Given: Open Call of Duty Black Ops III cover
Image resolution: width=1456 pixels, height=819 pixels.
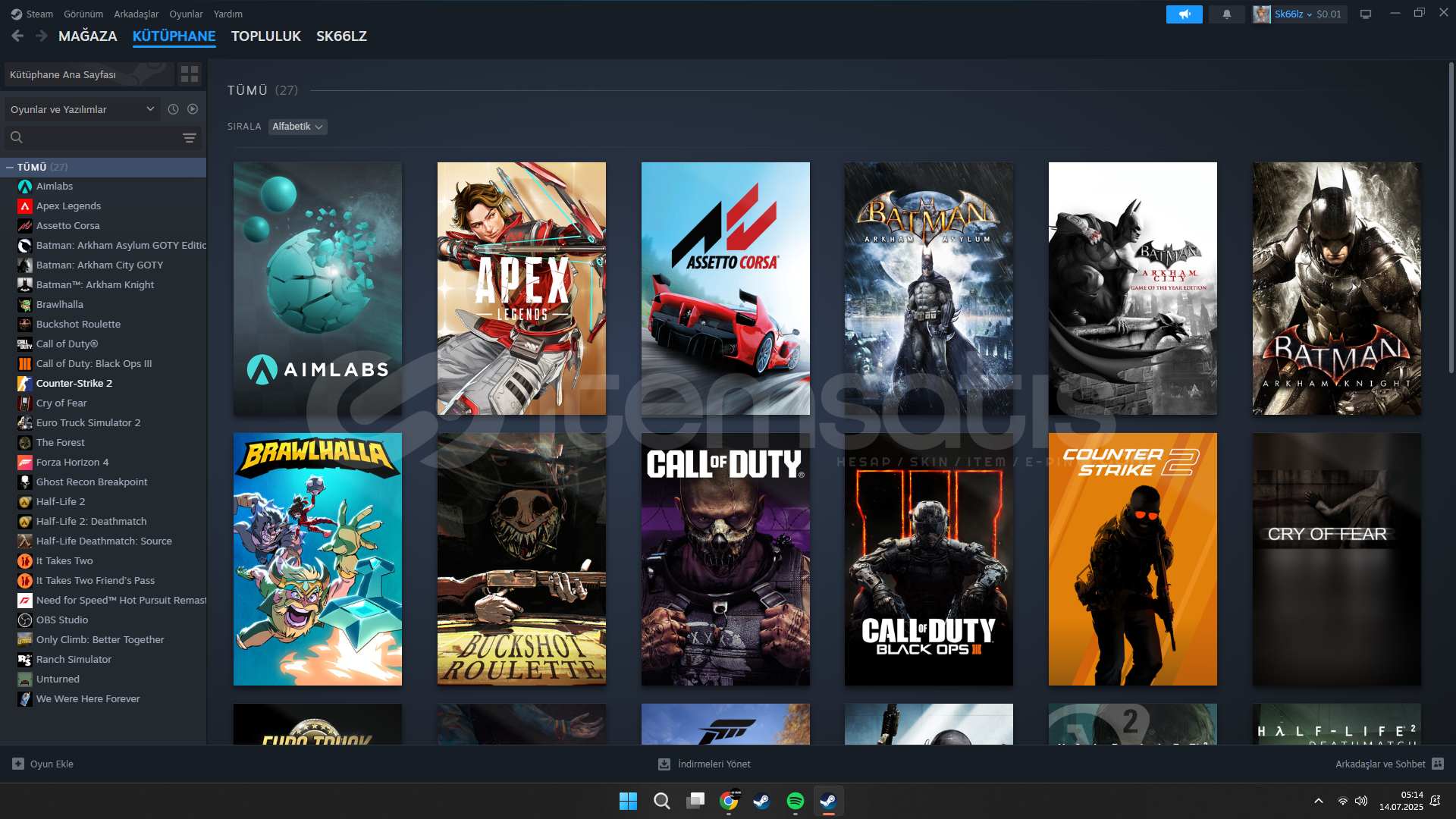Looking at the screenshot, I should pos(929,559).
